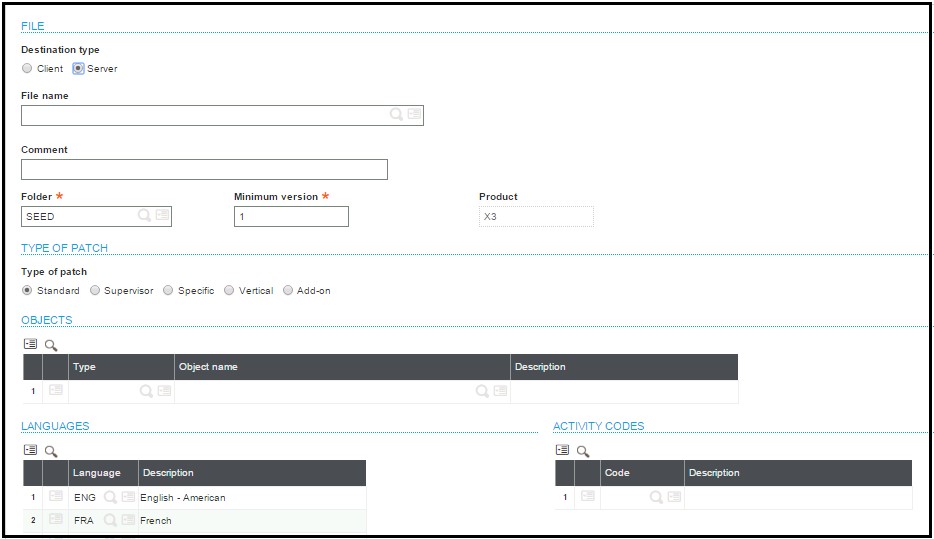Click the Object name column header
This screenshot has width=934, height=539.
[x=342, y=367]
